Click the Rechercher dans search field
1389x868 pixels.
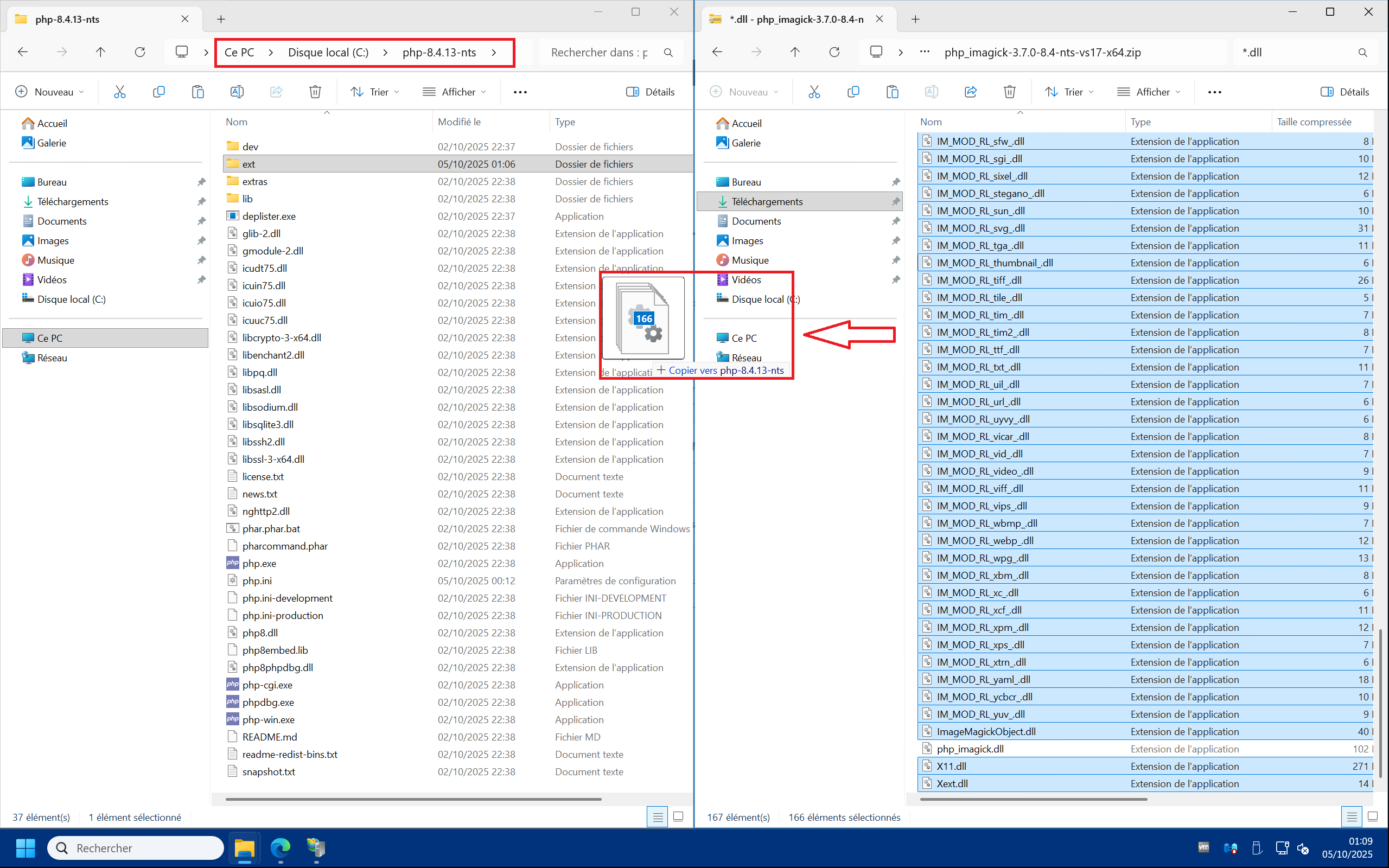598,52
